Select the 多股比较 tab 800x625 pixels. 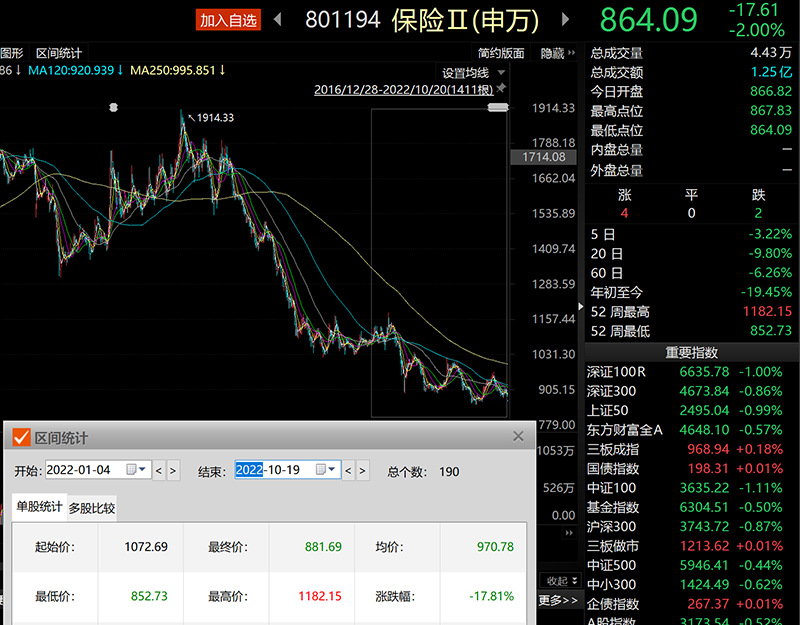(x=92, y=508)
